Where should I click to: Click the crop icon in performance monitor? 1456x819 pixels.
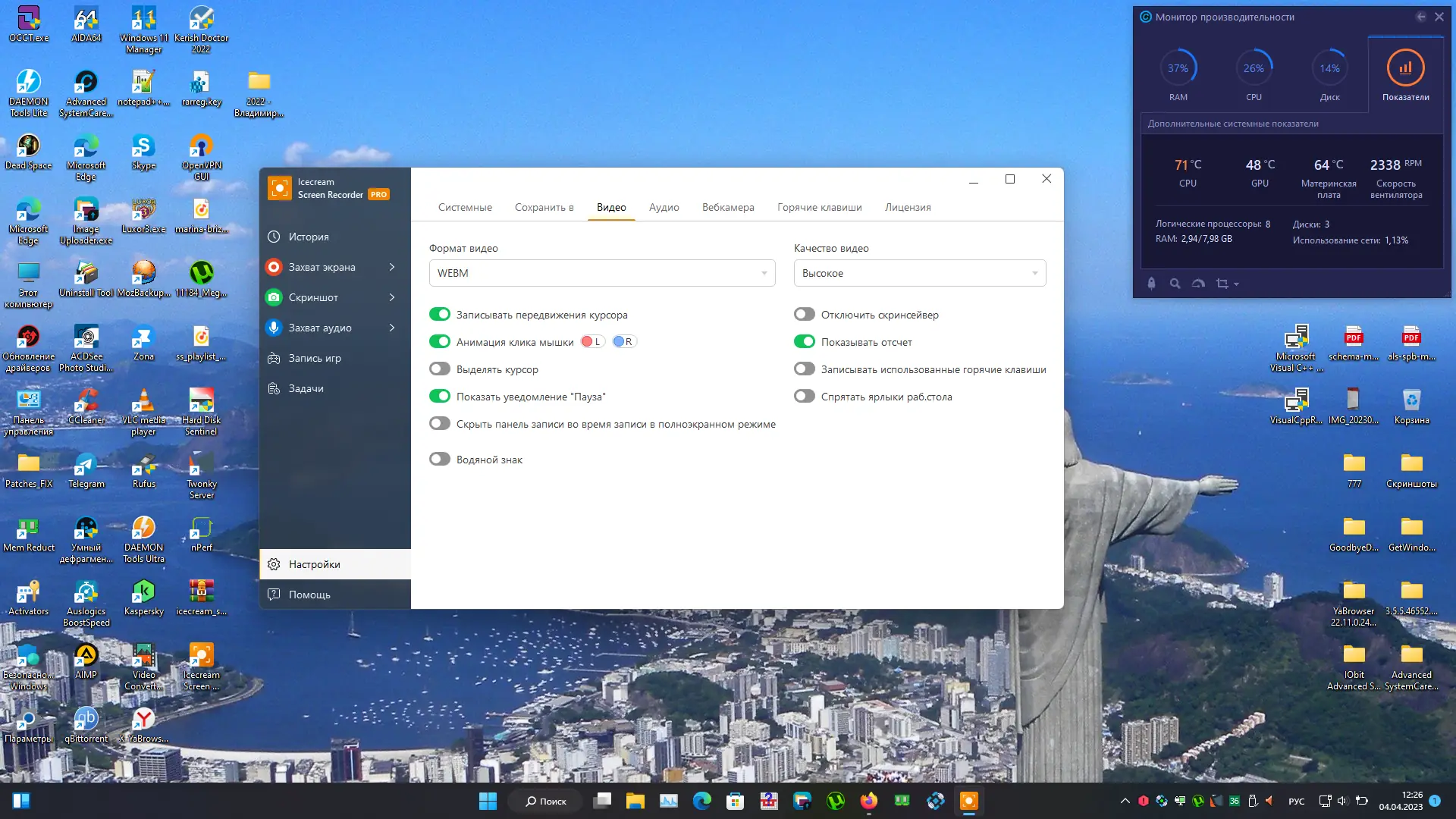coord(1222,284)
